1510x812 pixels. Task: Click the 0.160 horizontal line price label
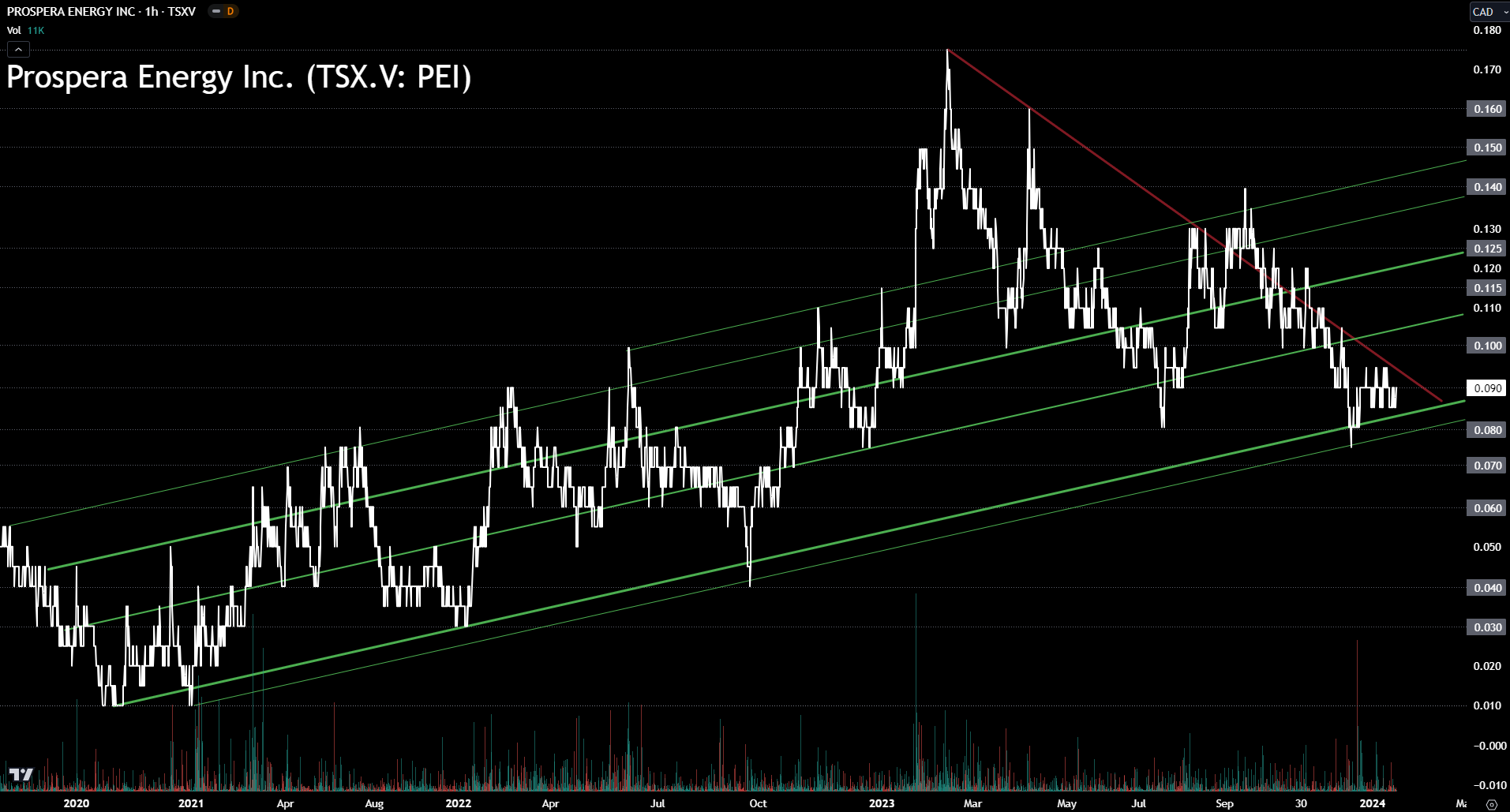point(1487,109)
